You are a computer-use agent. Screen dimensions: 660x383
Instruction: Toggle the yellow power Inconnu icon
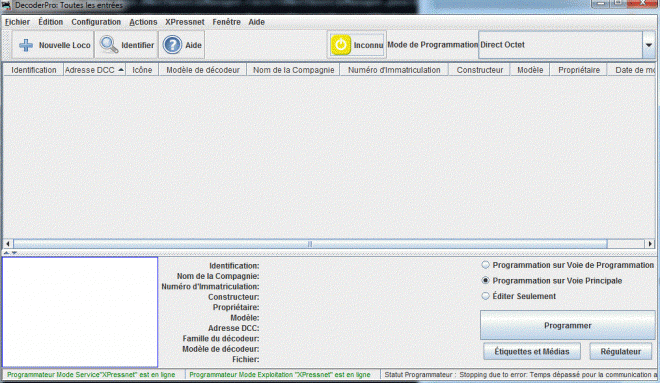(341, 45)
